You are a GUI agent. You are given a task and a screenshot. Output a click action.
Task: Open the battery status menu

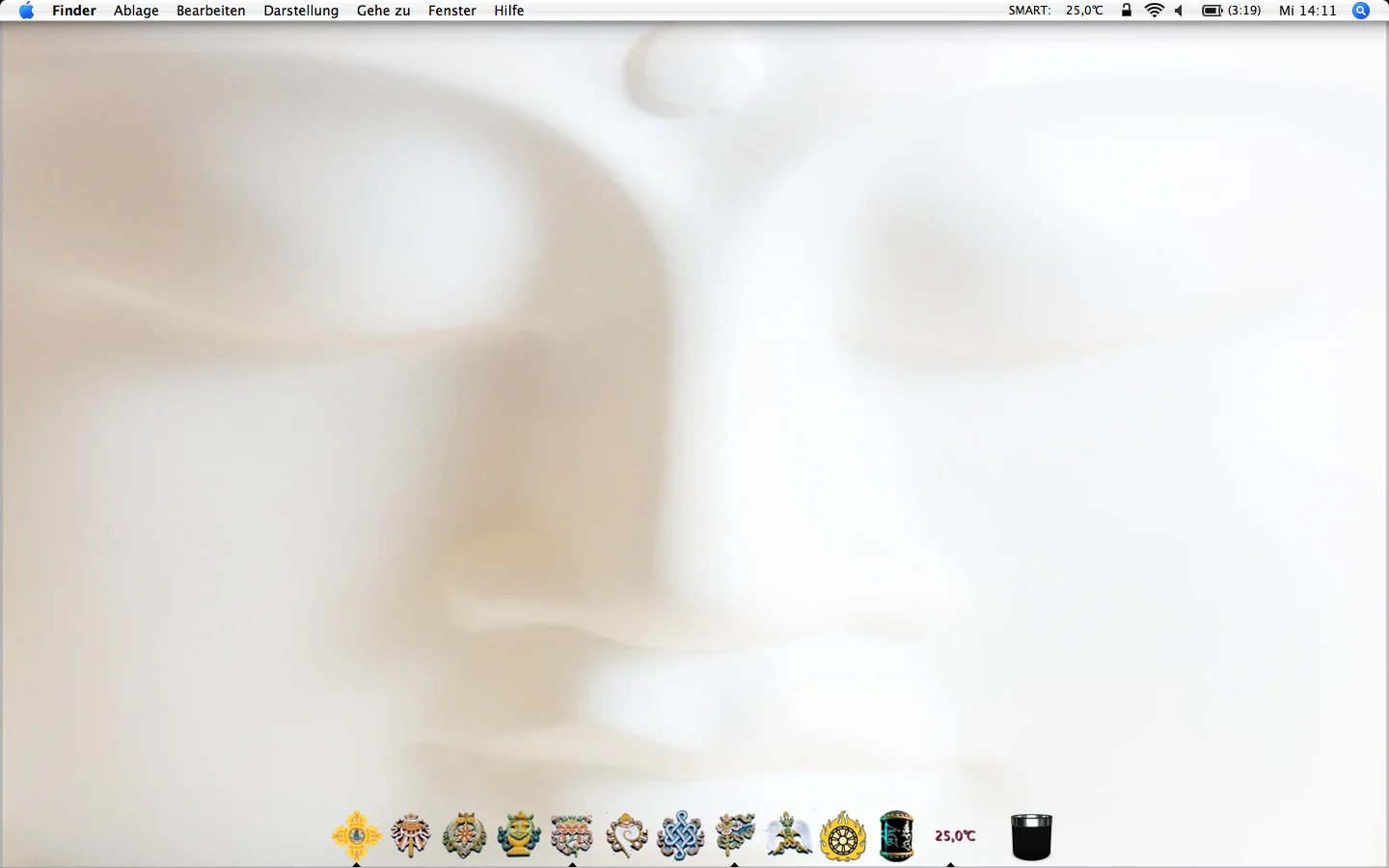point(1231,11)
